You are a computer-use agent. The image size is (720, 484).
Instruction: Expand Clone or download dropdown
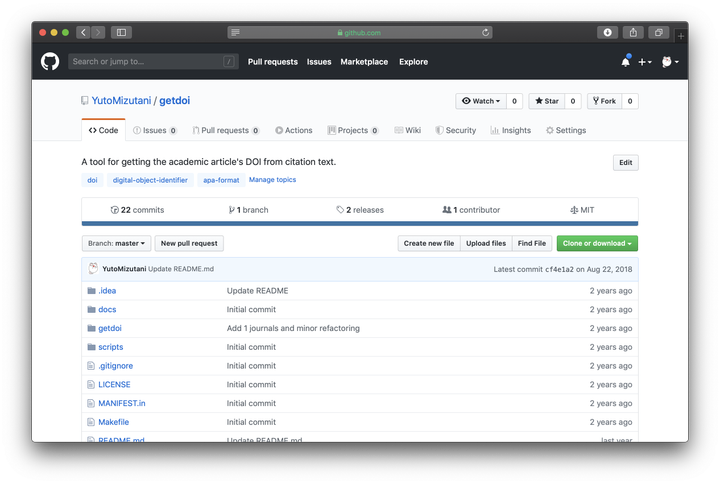point(597,243)
